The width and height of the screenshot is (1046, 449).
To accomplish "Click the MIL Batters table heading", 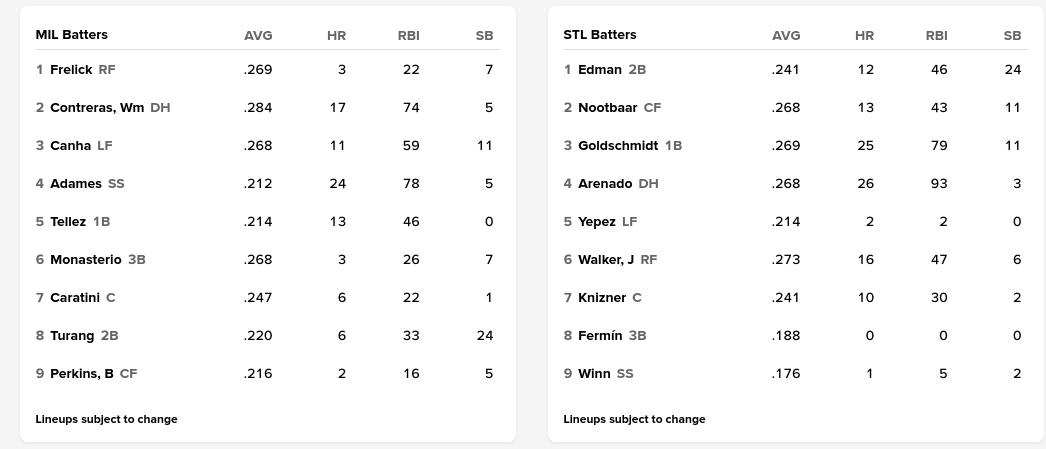I will (x=72, y=35).
